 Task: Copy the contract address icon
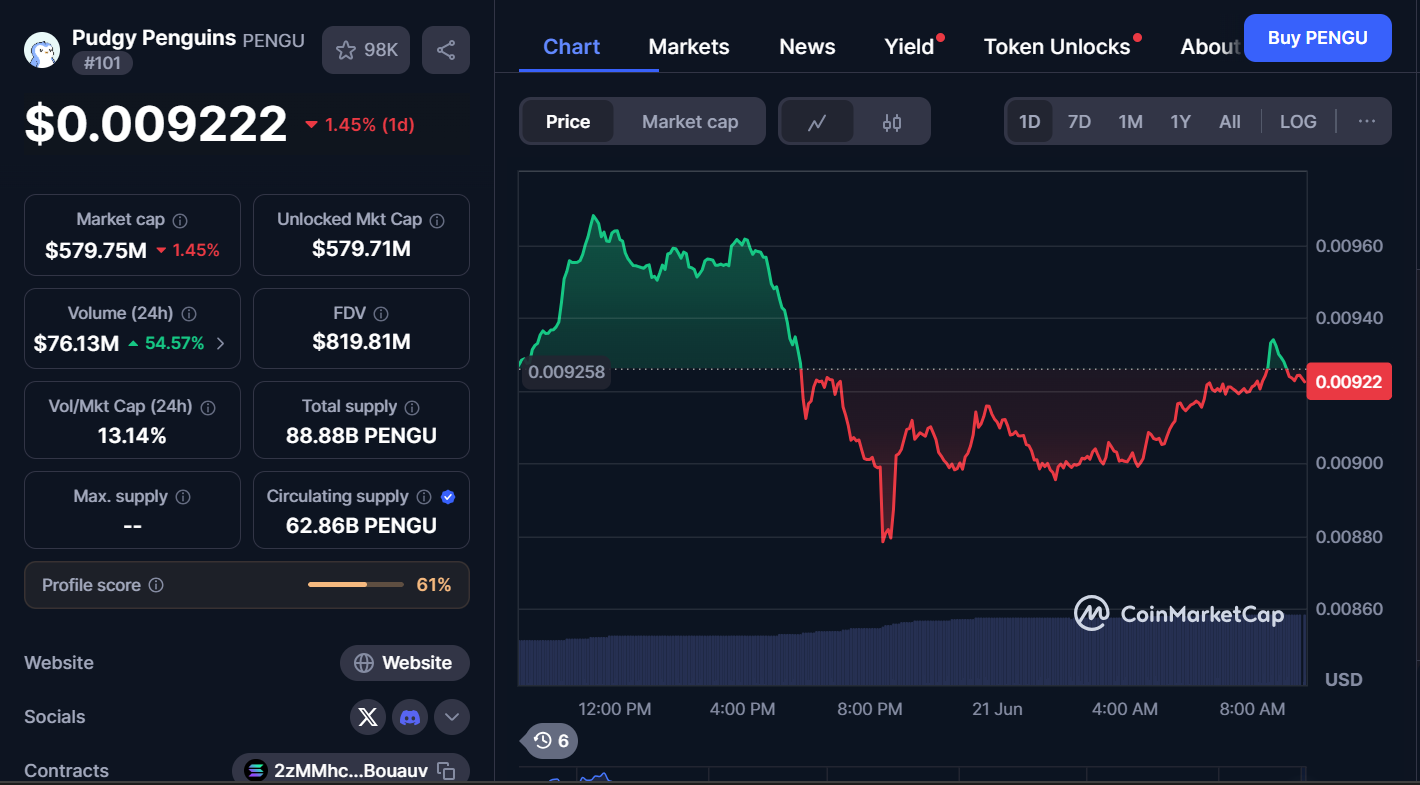pyautogui.click(x=447, y=771)
